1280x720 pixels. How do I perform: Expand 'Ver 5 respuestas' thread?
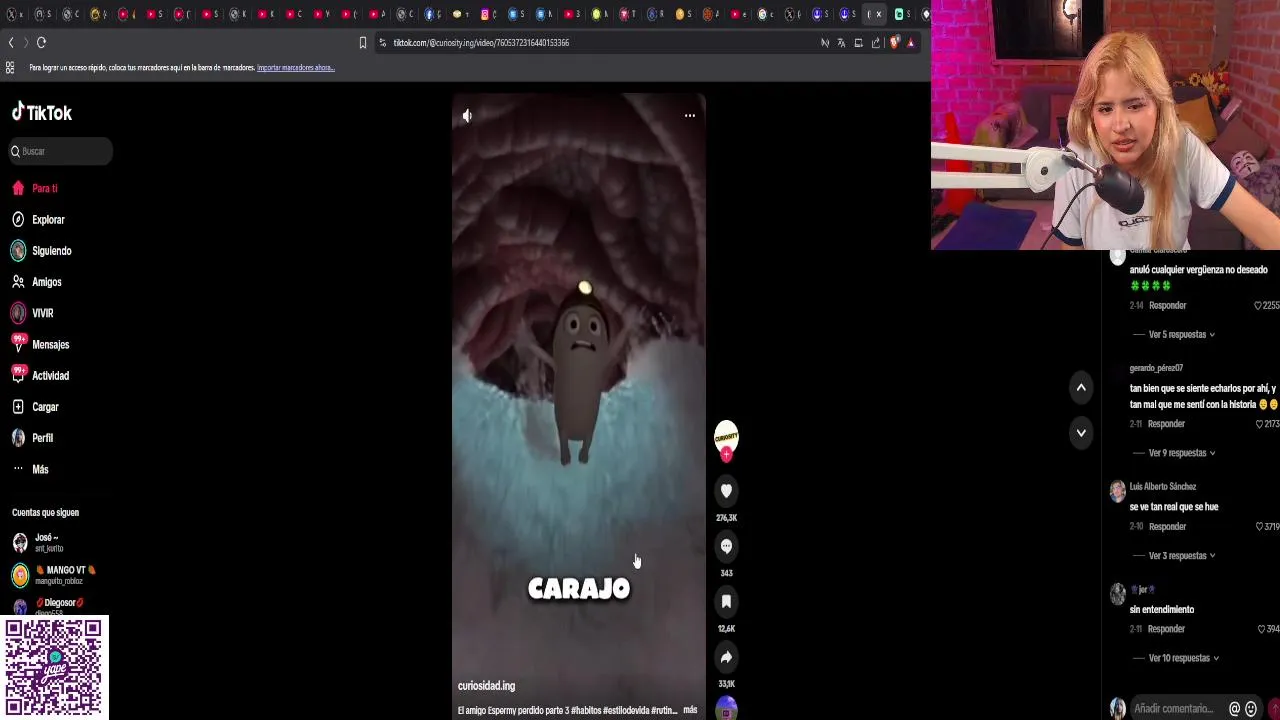tap(1181, 335)
